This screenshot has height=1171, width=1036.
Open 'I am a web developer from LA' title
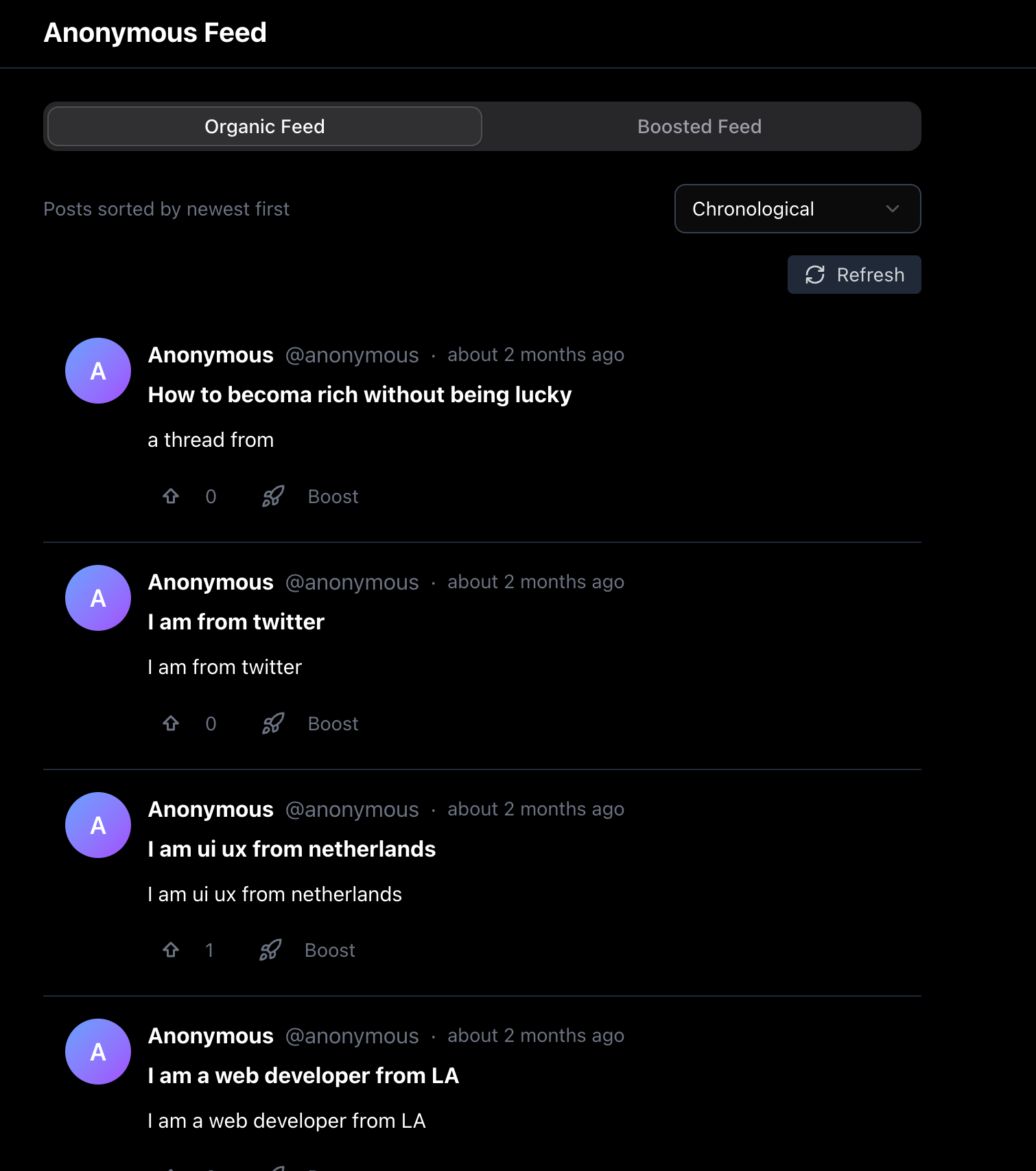tap(303, 1076)
